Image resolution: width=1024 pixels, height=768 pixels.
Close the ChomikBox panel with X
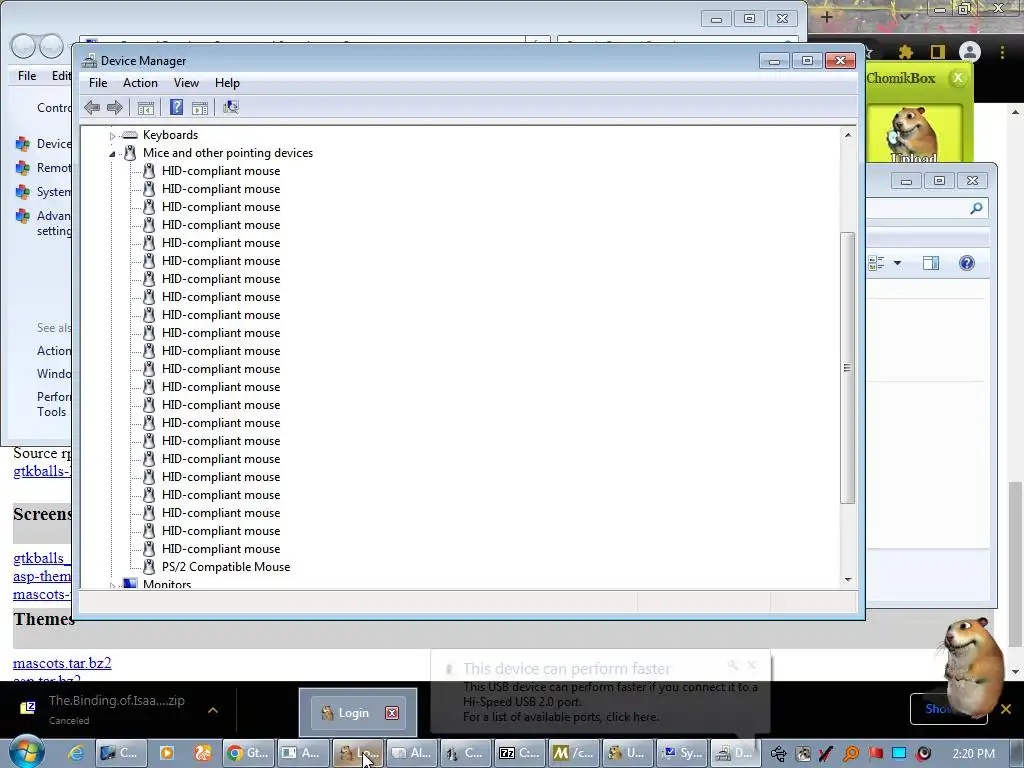coord(958,78)
